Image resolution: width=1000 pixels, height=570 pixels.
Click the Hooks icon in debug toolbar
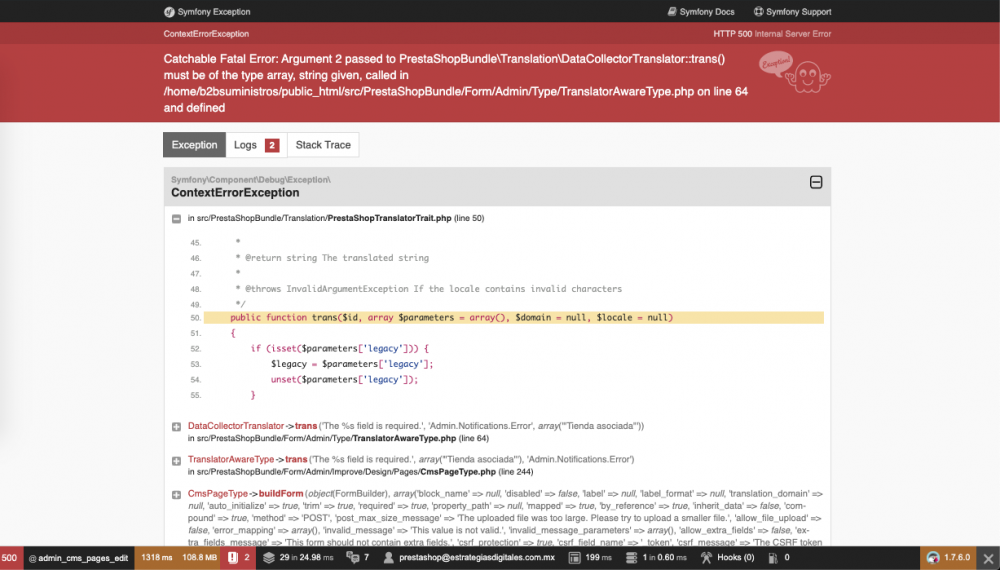[x=706, y=557]
